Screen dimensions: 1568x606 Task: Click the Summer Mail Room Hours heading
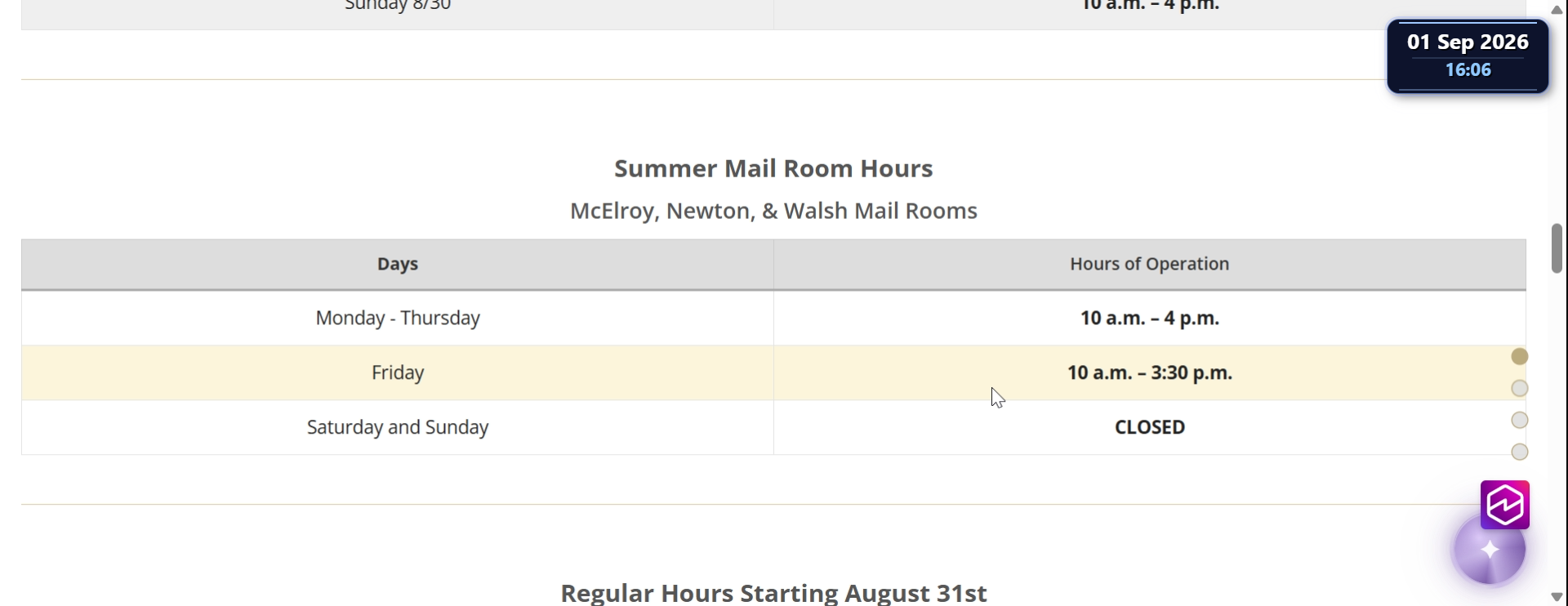tap(773, 168)
